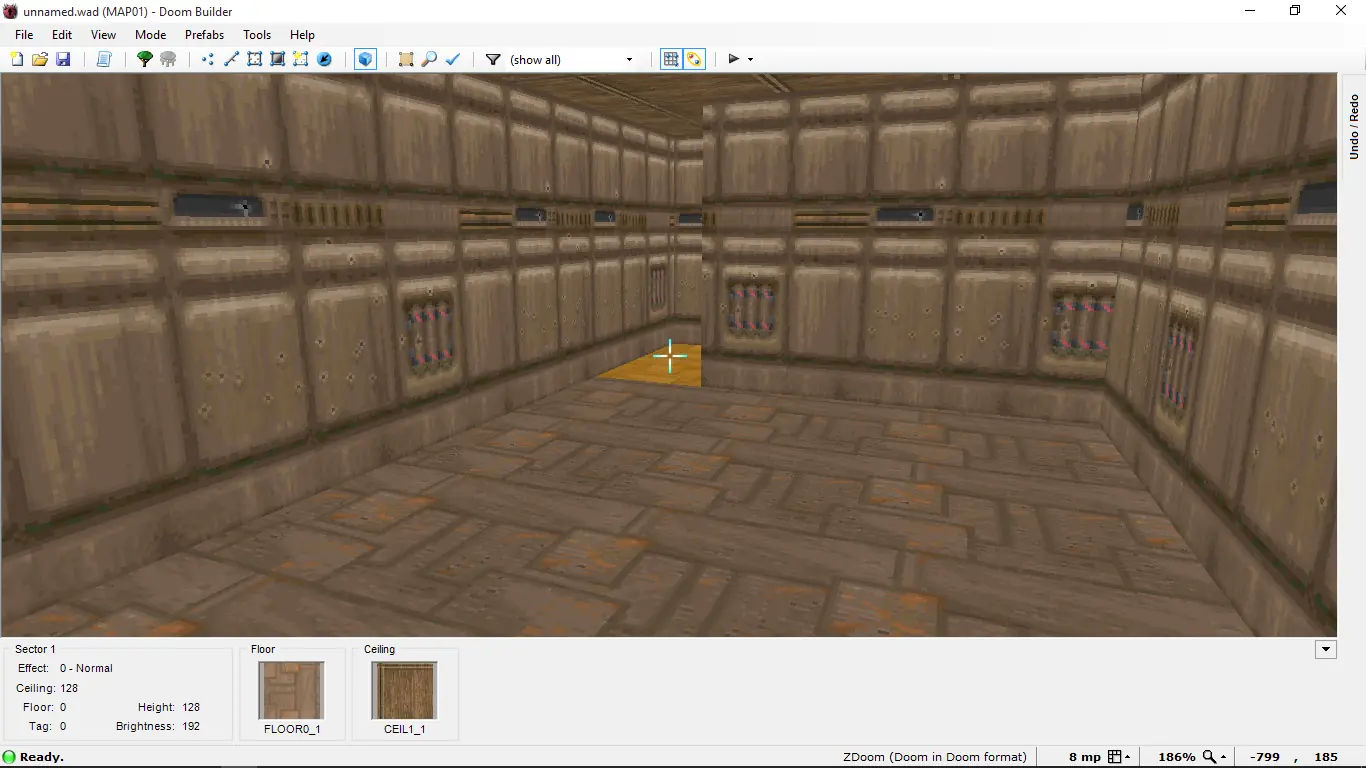This screenshot has height=768, width=1366.
Task: Click the "8 mp" grid size text
Action: pyautogui.click(x=1085, y=757)
